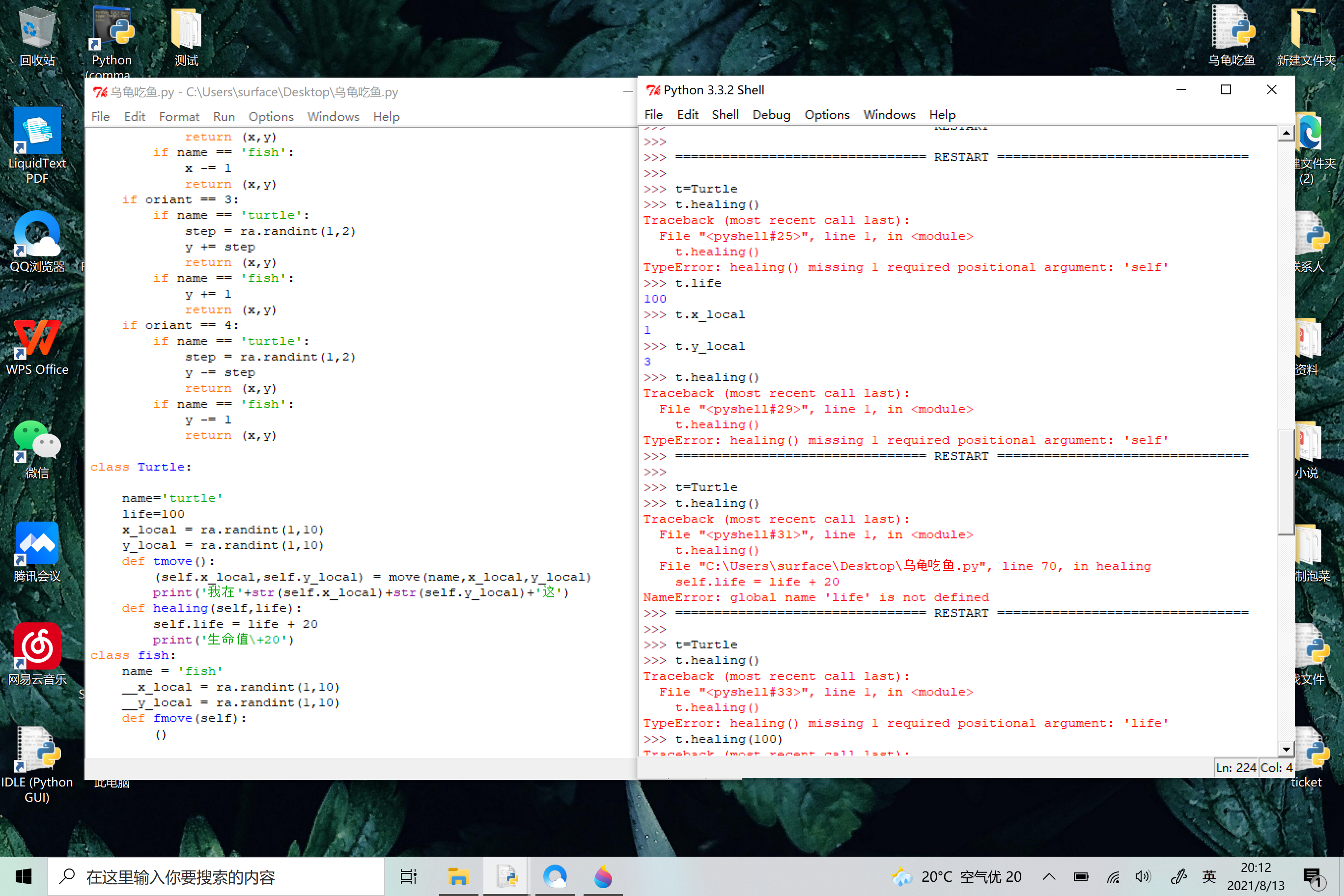Screen dimensions: 1344x896
Task: Open the Wi-Fi network tray icon
Action: click(x=1113, y=876)
